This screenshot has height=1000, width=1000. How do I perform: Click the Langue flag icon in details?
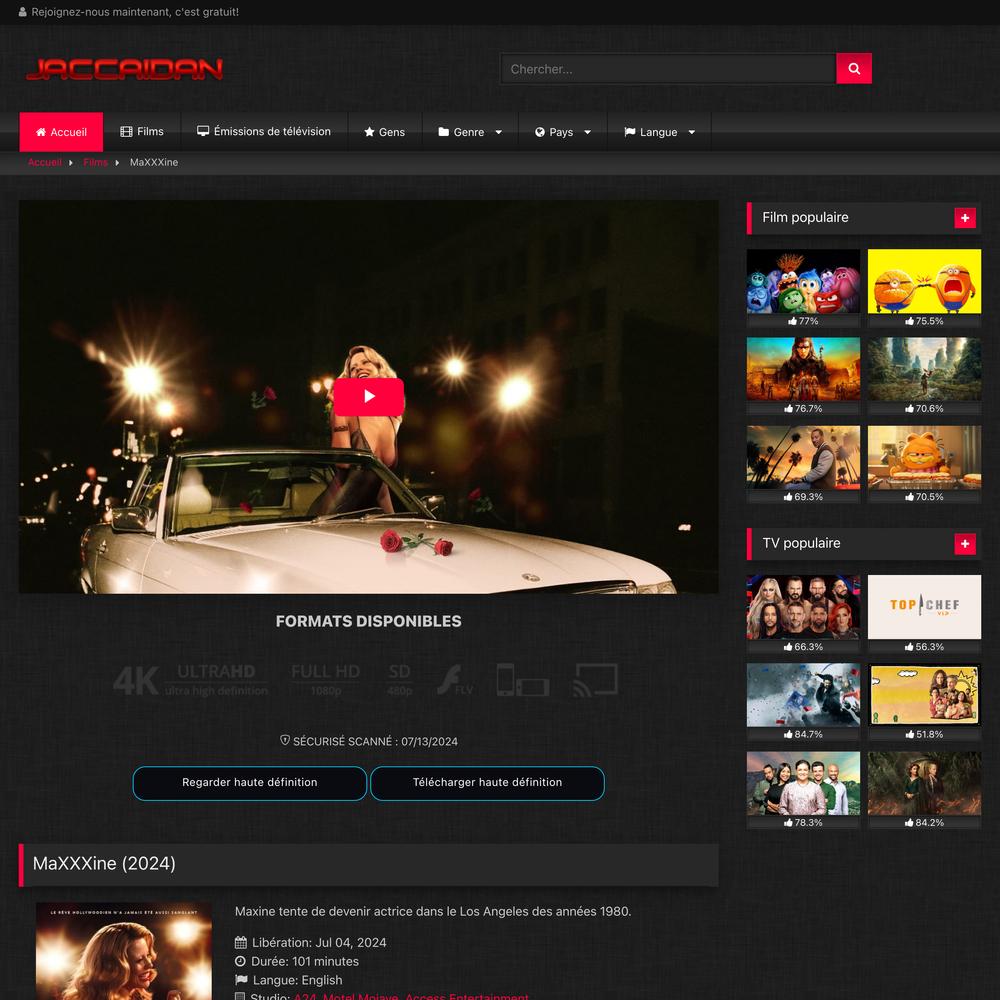[x=241, y=980]
